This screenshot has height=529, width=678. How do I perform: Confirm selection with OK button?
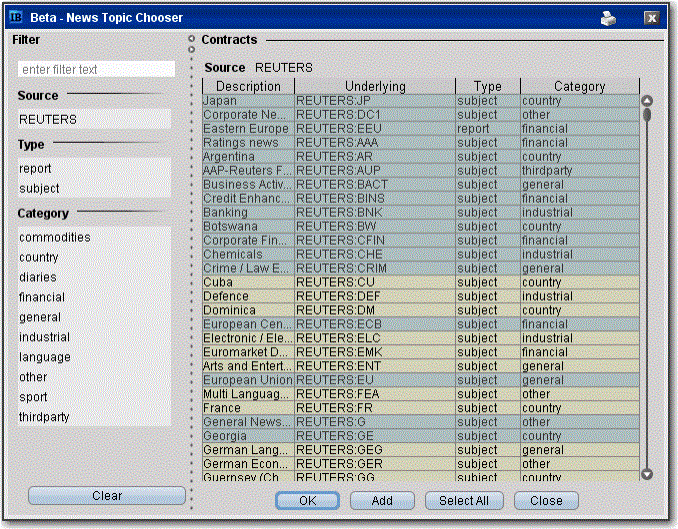coord(307,500)
